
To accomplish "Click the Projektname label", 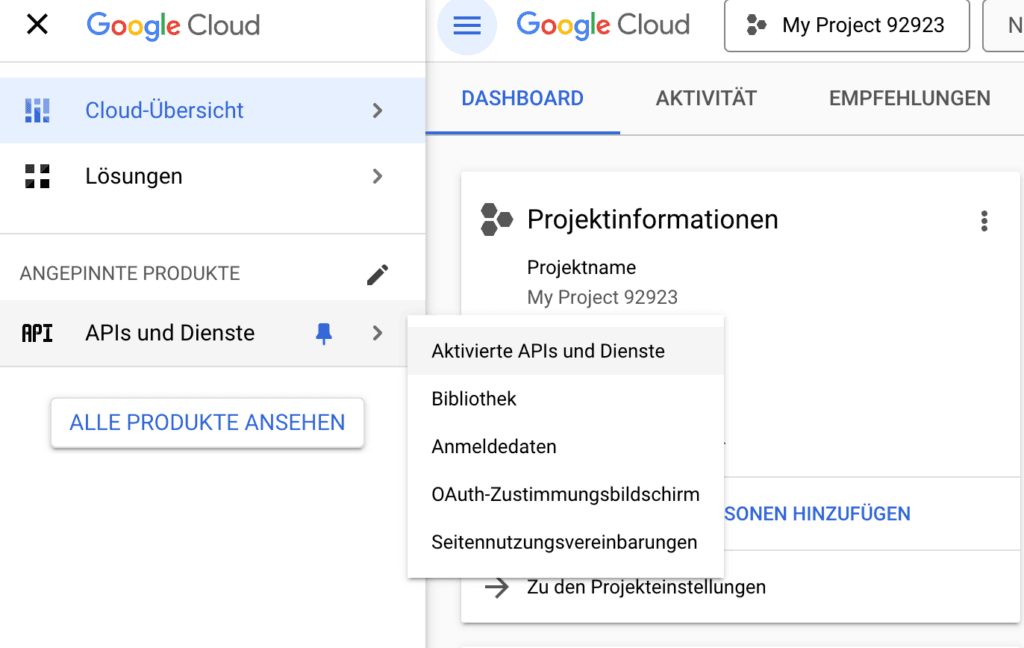I will pos(581,267).
